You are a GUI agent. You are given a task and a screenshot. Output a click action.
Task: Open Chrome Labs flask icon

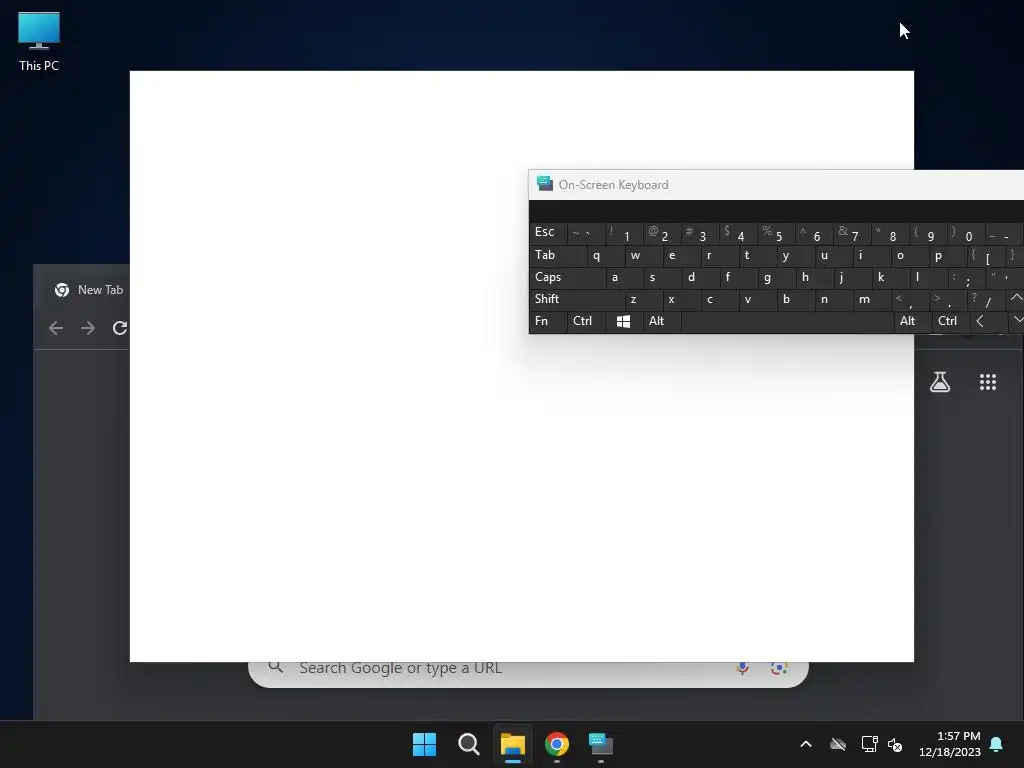[940, 382]
